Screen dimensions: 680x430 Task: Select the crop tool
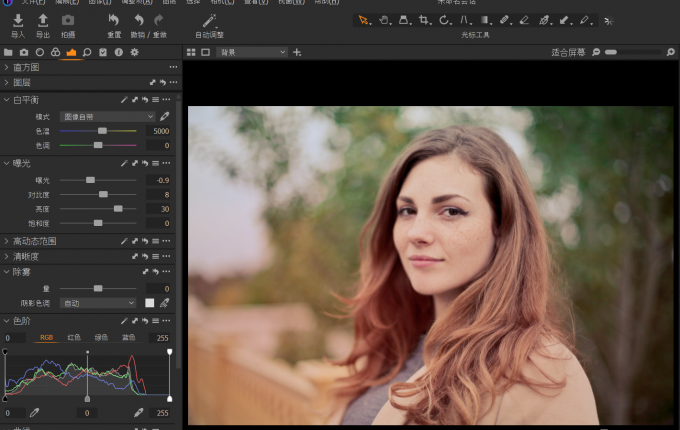424,20
